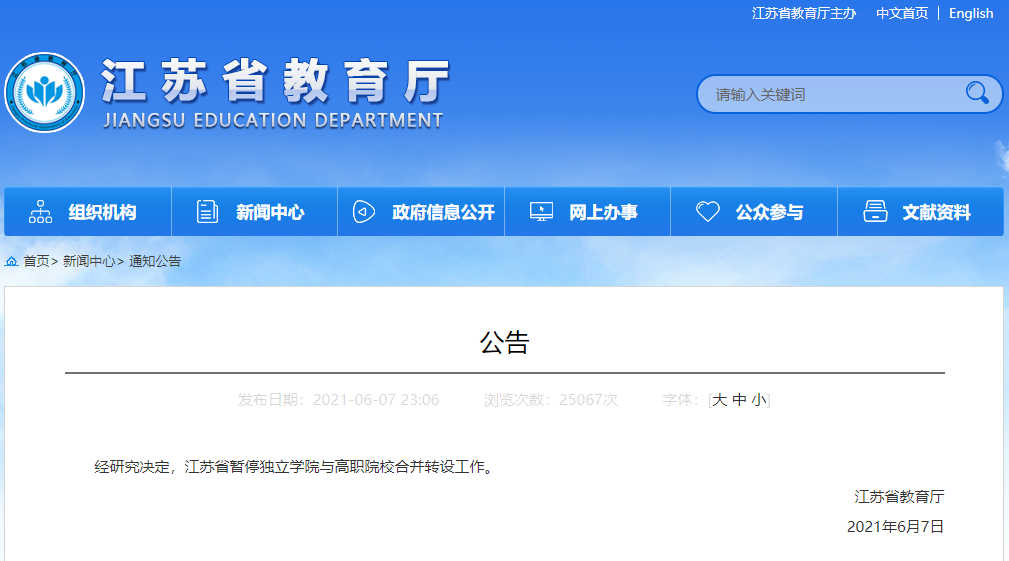The width and height of the screenshot is (1009, 561).
Task: Open the 政府信息公开 menu label
Action: point(443,212)
